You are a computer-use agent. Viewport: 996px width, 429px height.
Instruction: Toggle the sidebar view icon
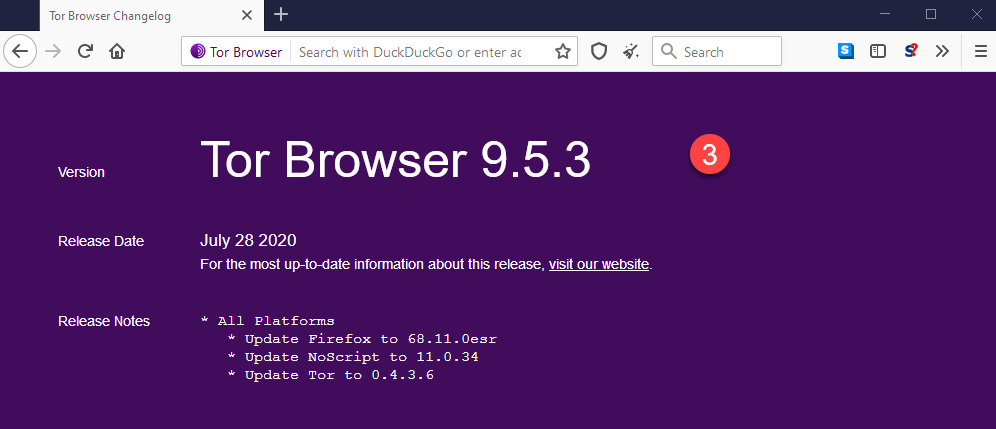(x=878, y=51)
